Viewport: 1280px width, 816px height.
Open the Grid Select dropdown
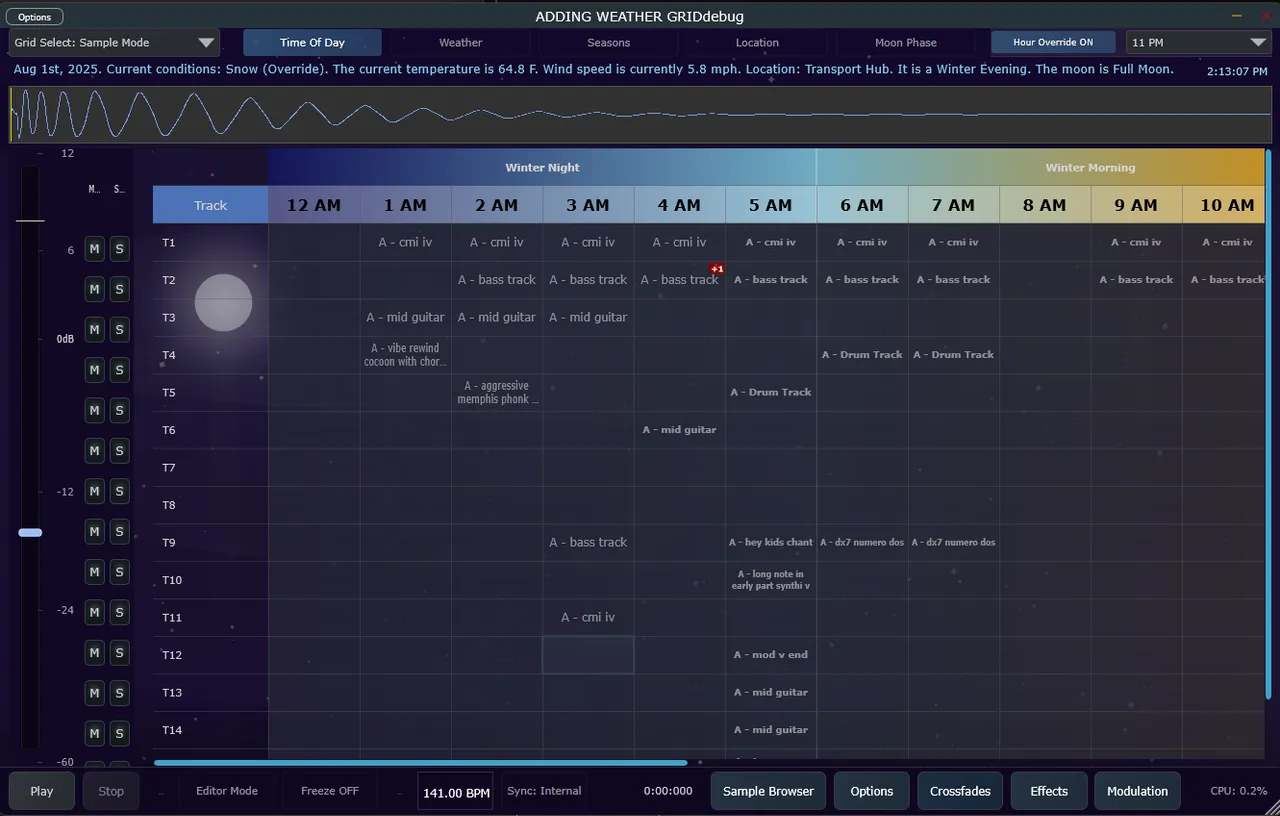pyautogui.click(x=114, y=43)
